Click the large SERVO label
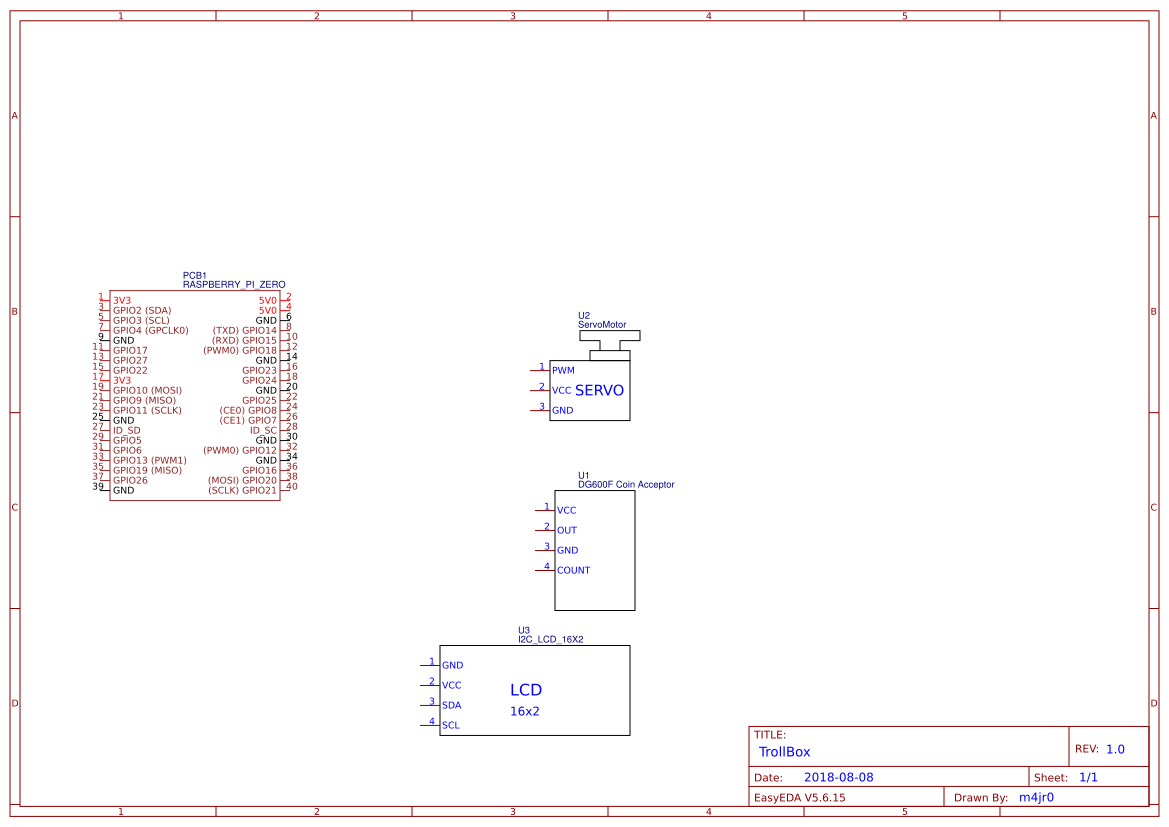This screenshot has width=1169, height=827. [599, 390]
